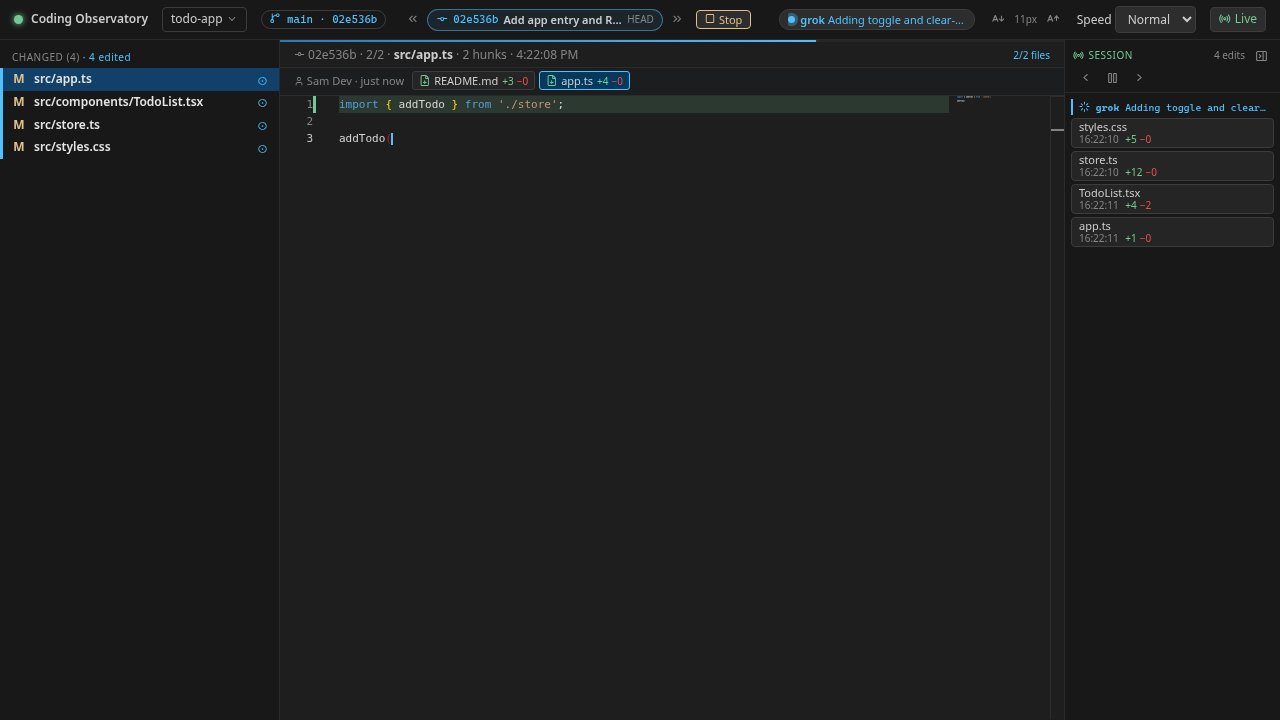Switch to the README.md file tab

pyautogui.click(x=473, y=81)
